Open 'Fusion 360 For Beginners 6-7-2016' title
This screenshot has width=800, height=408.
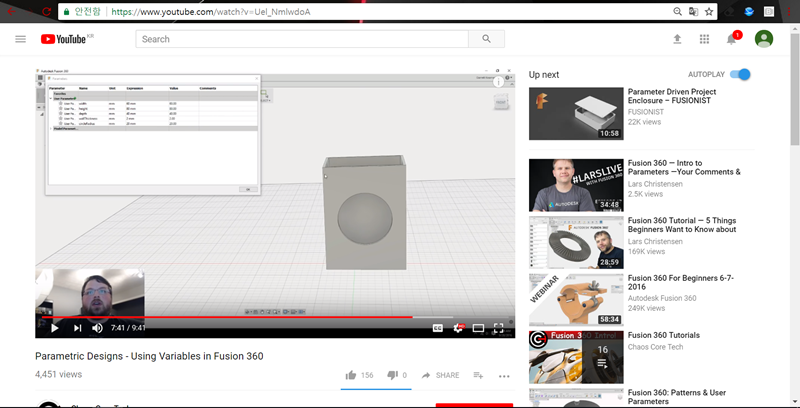pos(681,283)
